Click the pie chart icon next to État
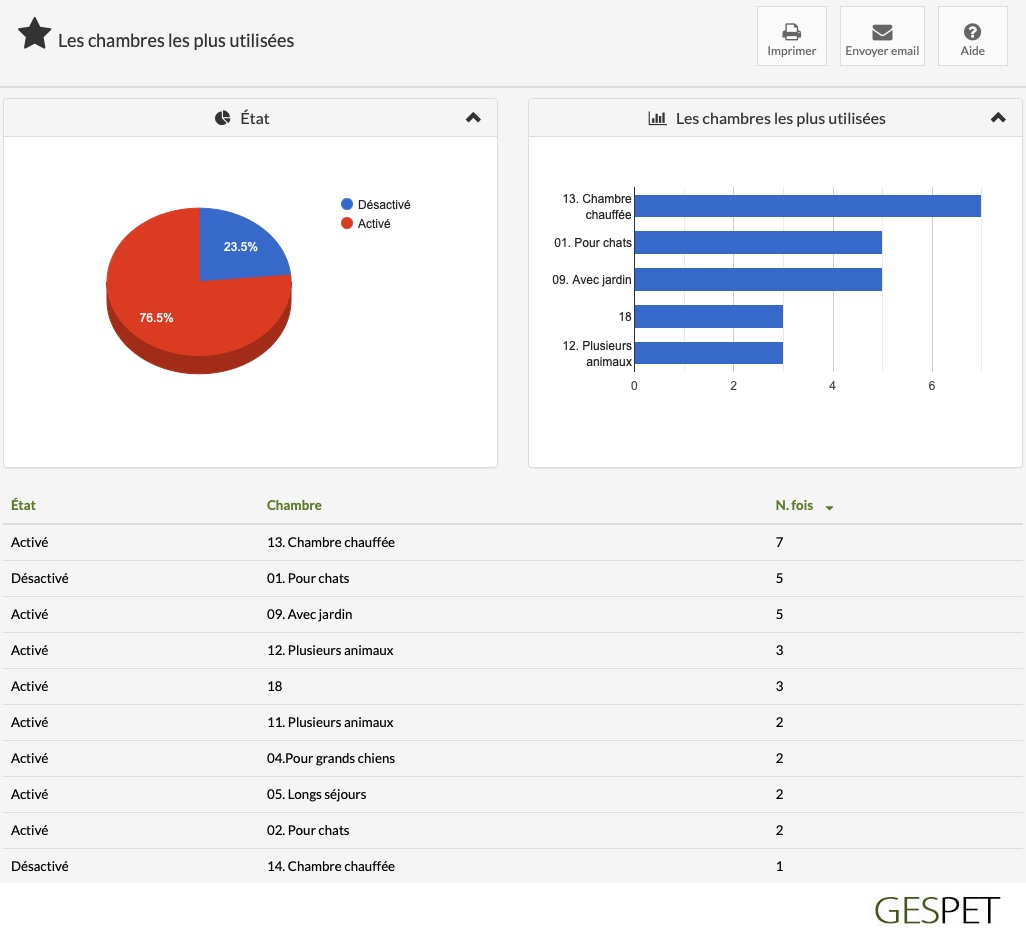This screenshot has width=1026, height=950. pos(222,118)
